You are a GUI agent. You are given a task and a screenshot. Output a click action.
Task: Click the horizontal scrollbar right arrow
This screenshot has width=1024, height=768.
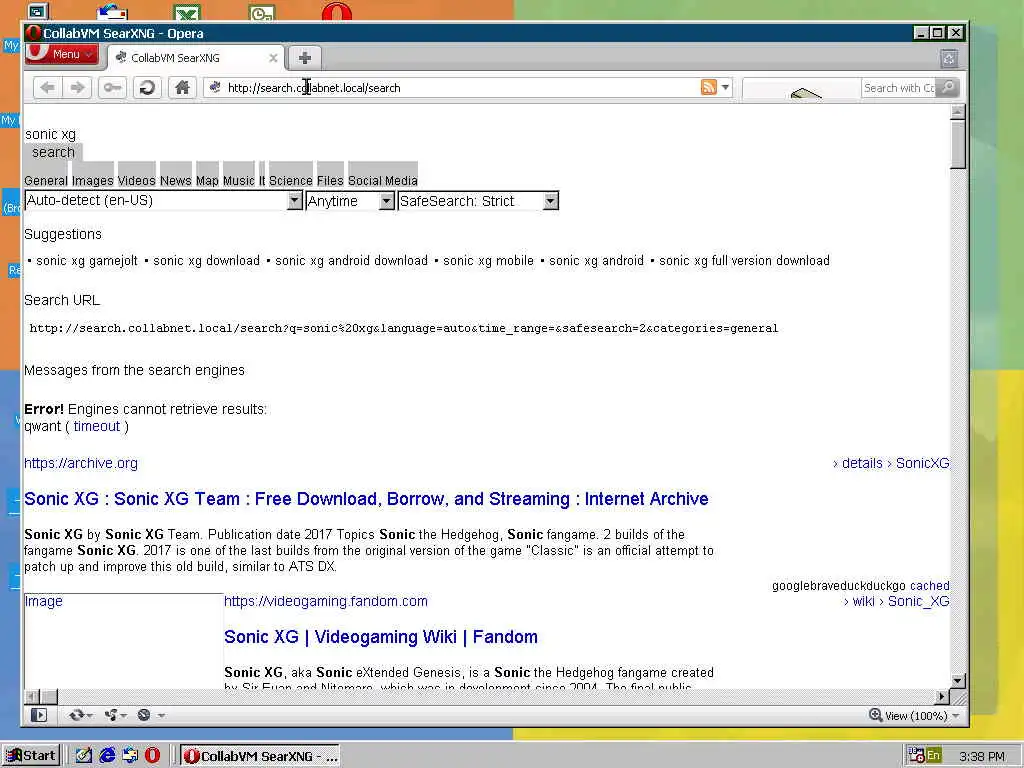coord(942,696)
